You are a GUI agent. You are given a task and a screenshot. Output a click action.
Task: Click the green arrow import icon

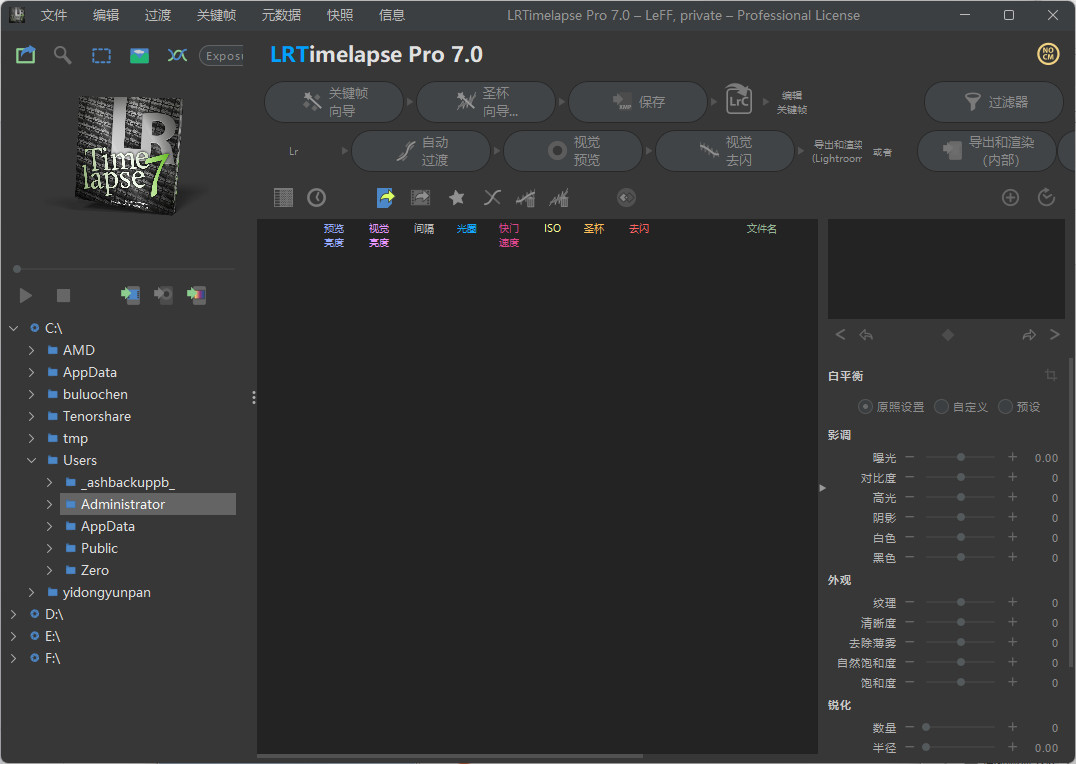(x=130, y=295)
